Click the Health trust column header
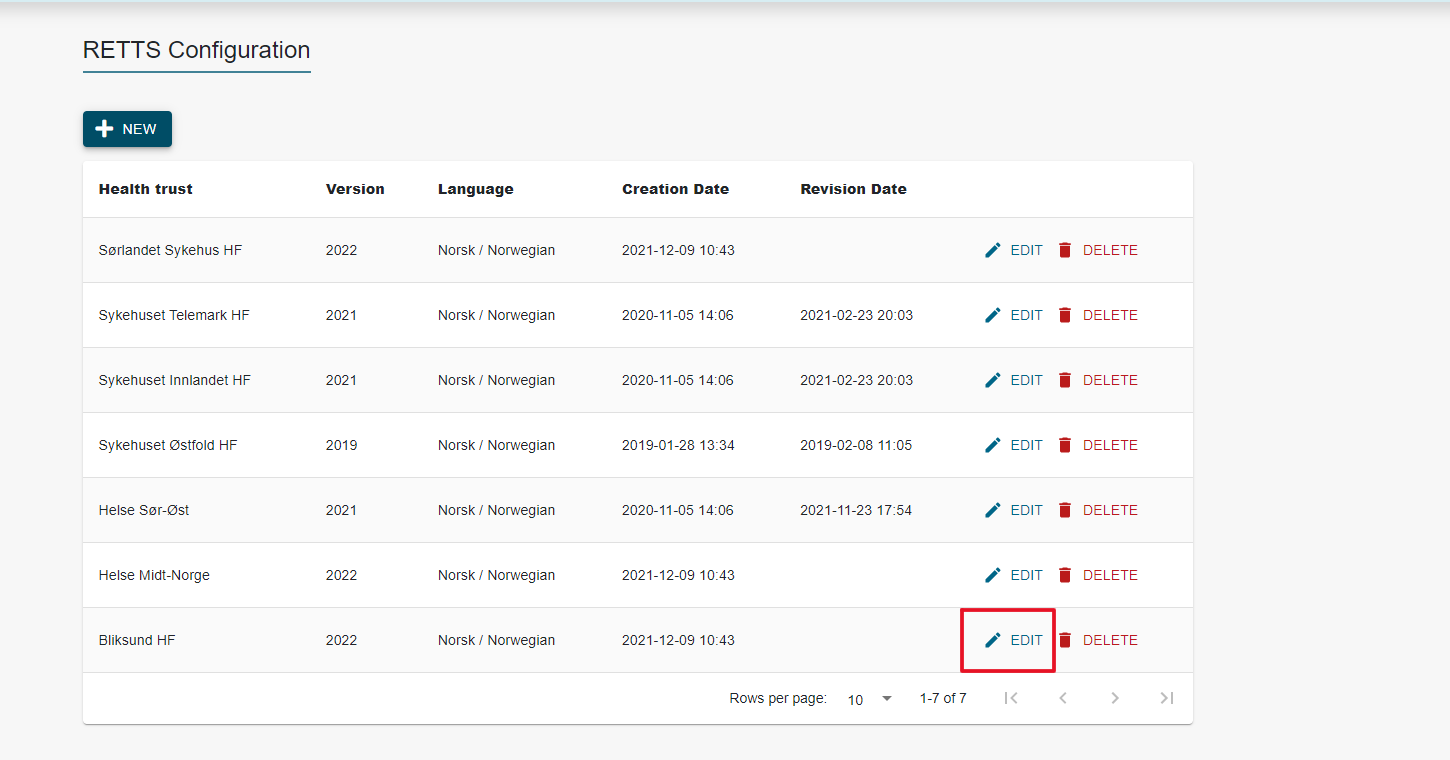This screenshot has height=760, width=1450. click(146, 189)
